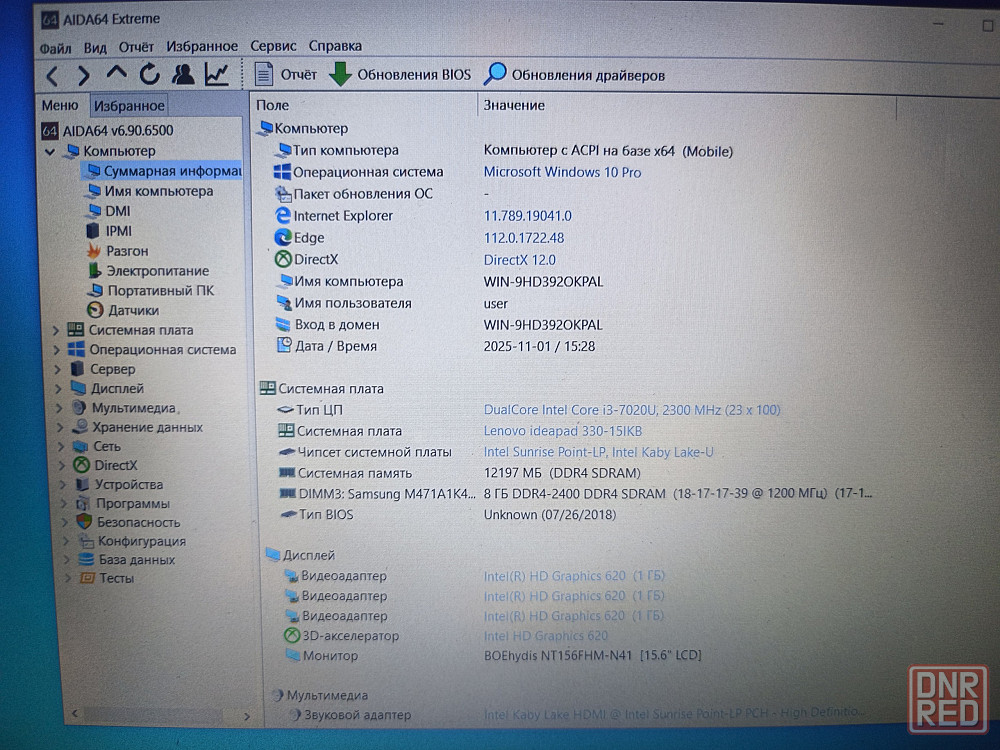Click the Back navigation arrow in toolbar
Viewport: 1000px width, 750px height.
pyautogui.click(x=53, y=75)
